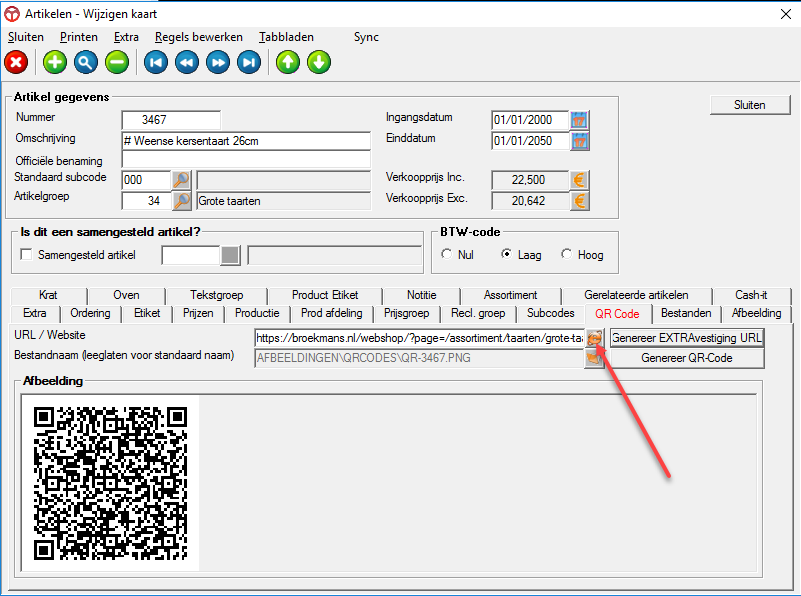Click folder icon next to Bestandnaam field
801x596 pixels.
click(594, 358)
